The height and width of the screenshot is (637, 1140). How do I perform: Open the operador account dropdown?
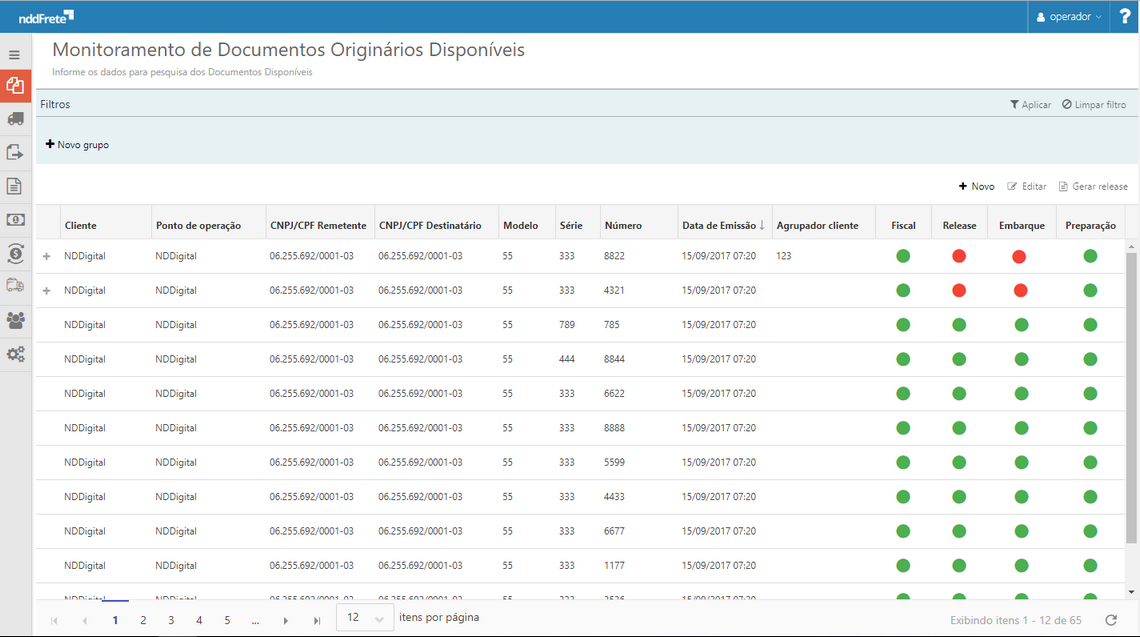1068,16
